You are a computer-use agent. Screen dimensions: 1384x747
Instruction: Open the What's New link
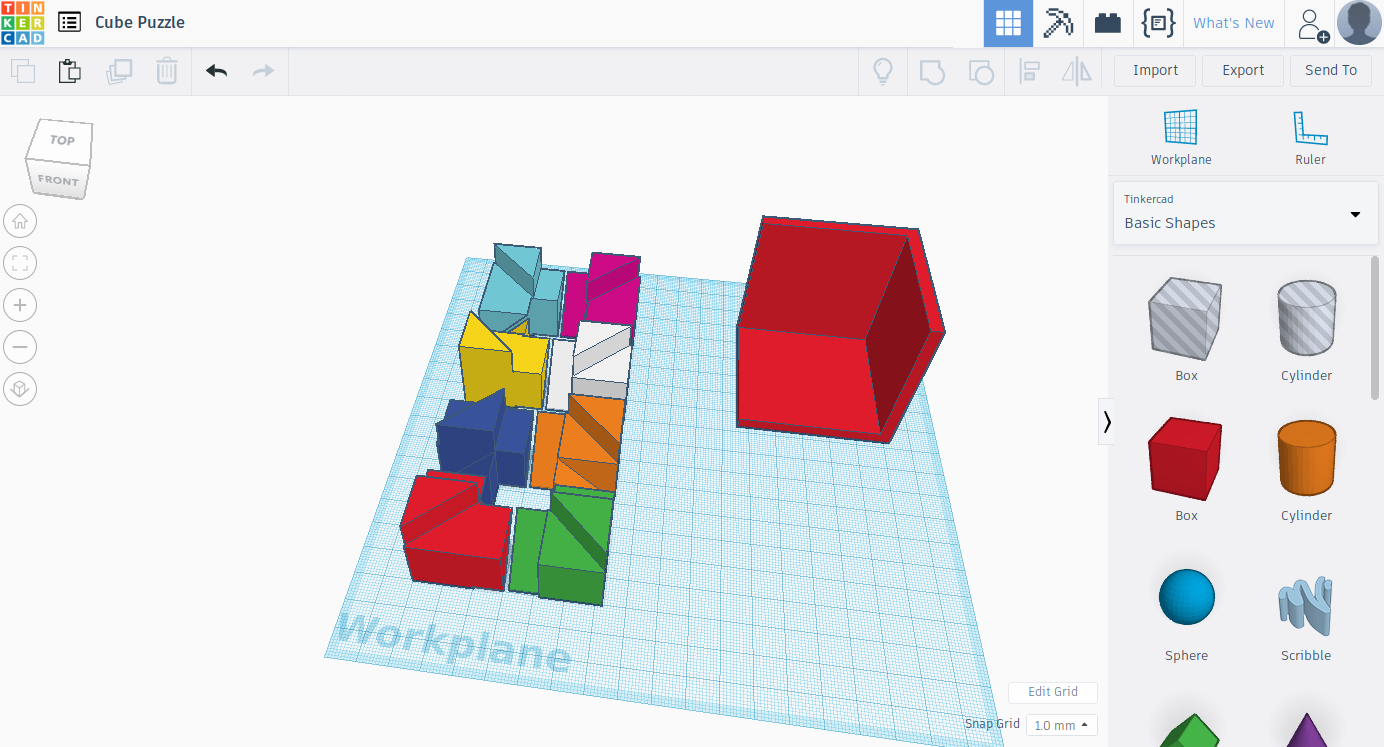pos(1234,23)
